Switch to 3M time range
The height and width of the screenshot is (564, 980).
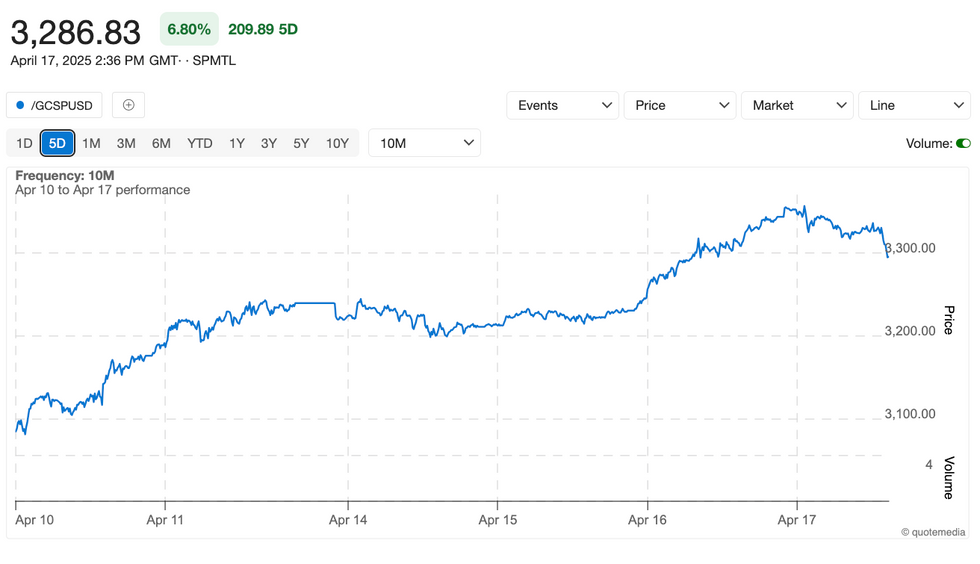126,143
